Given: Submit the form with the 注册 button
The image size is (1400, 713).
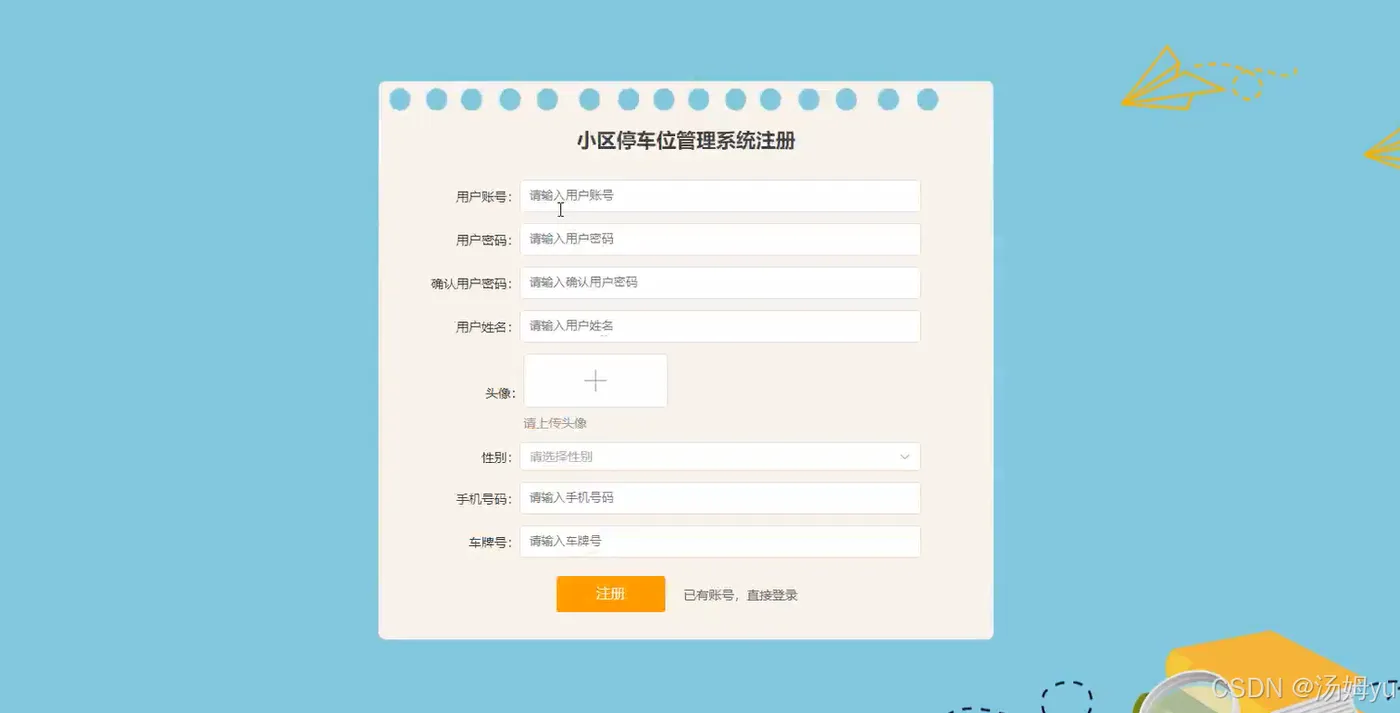Looking at the screenshot, I should pyautogui.click(x=611, y=594).
